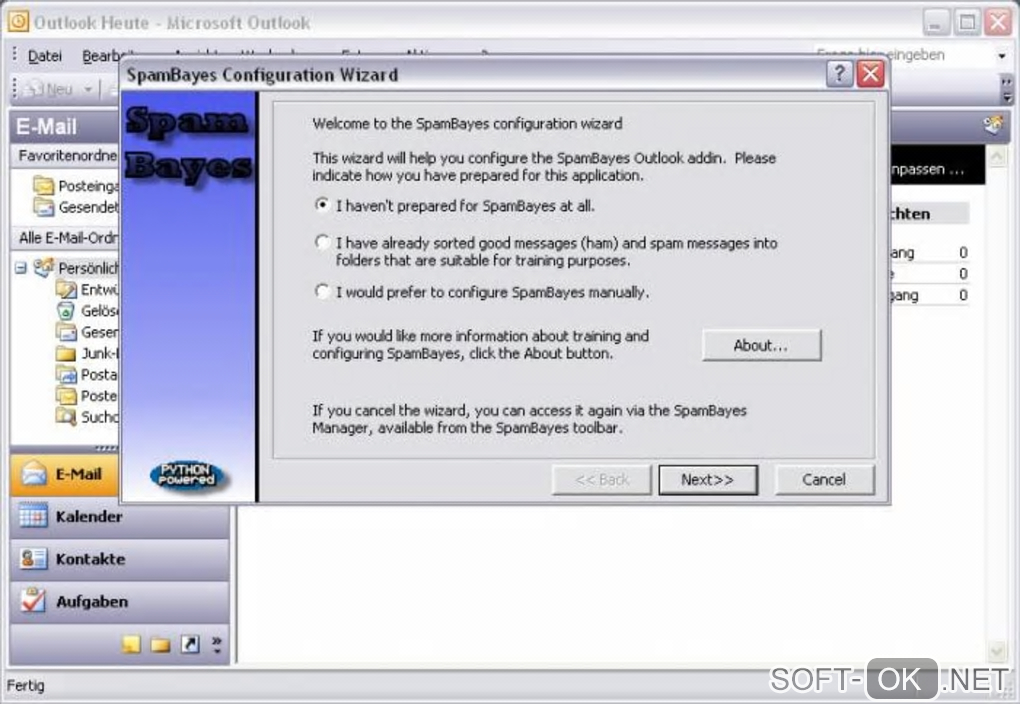This screenshot has width=1020, height=704.
Task: Click in the "Frage hier eingeben" help field
Action: tap(902, 55)
